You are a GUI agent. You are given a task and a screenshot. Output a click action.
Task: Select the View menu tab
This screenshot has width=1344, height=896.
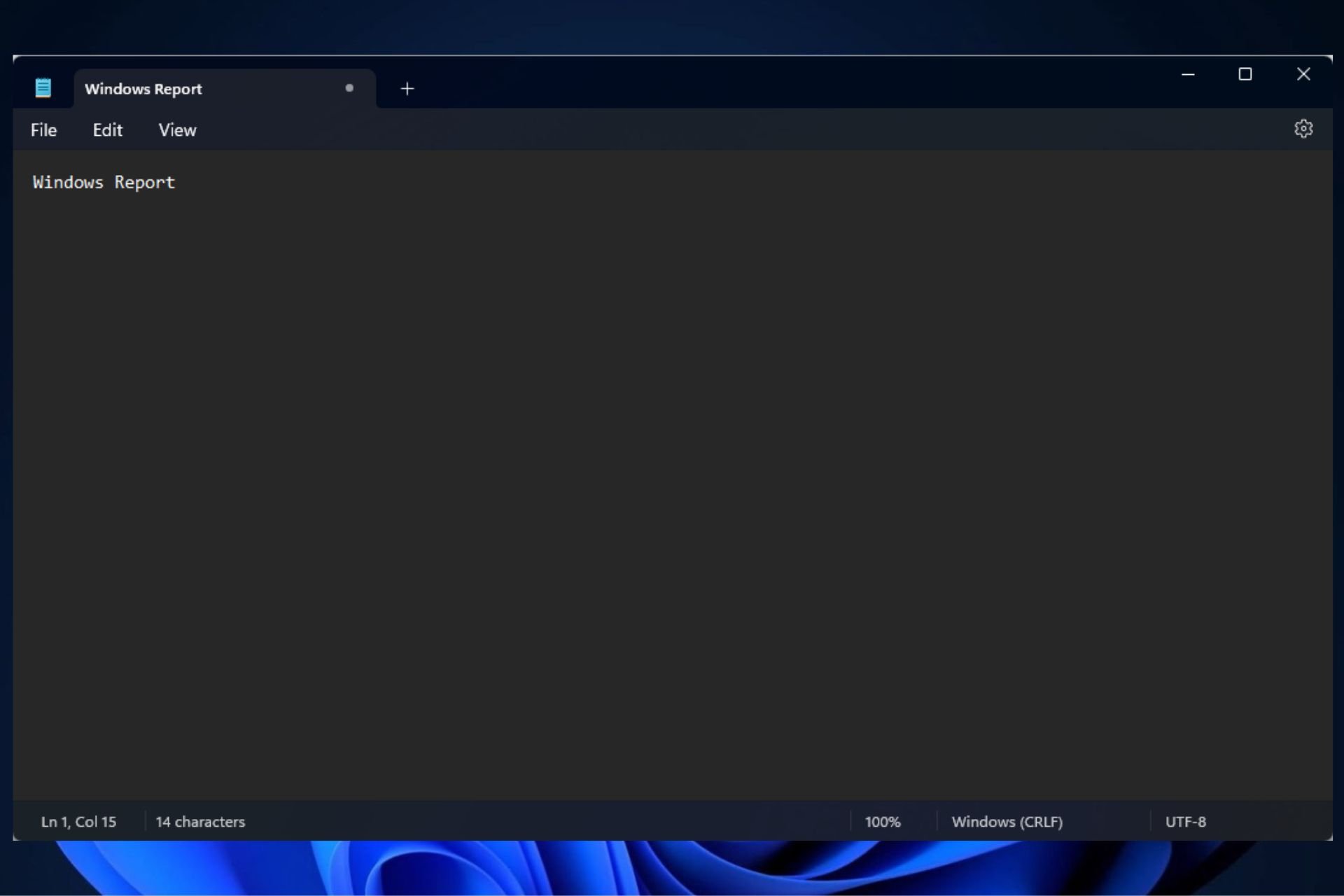click(177, 130)
